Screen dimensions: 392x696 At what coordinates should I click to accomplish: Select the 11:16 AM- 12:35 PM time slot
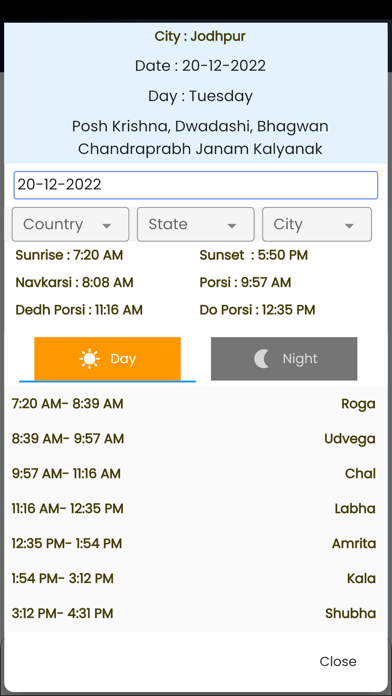tap(196, 509)
